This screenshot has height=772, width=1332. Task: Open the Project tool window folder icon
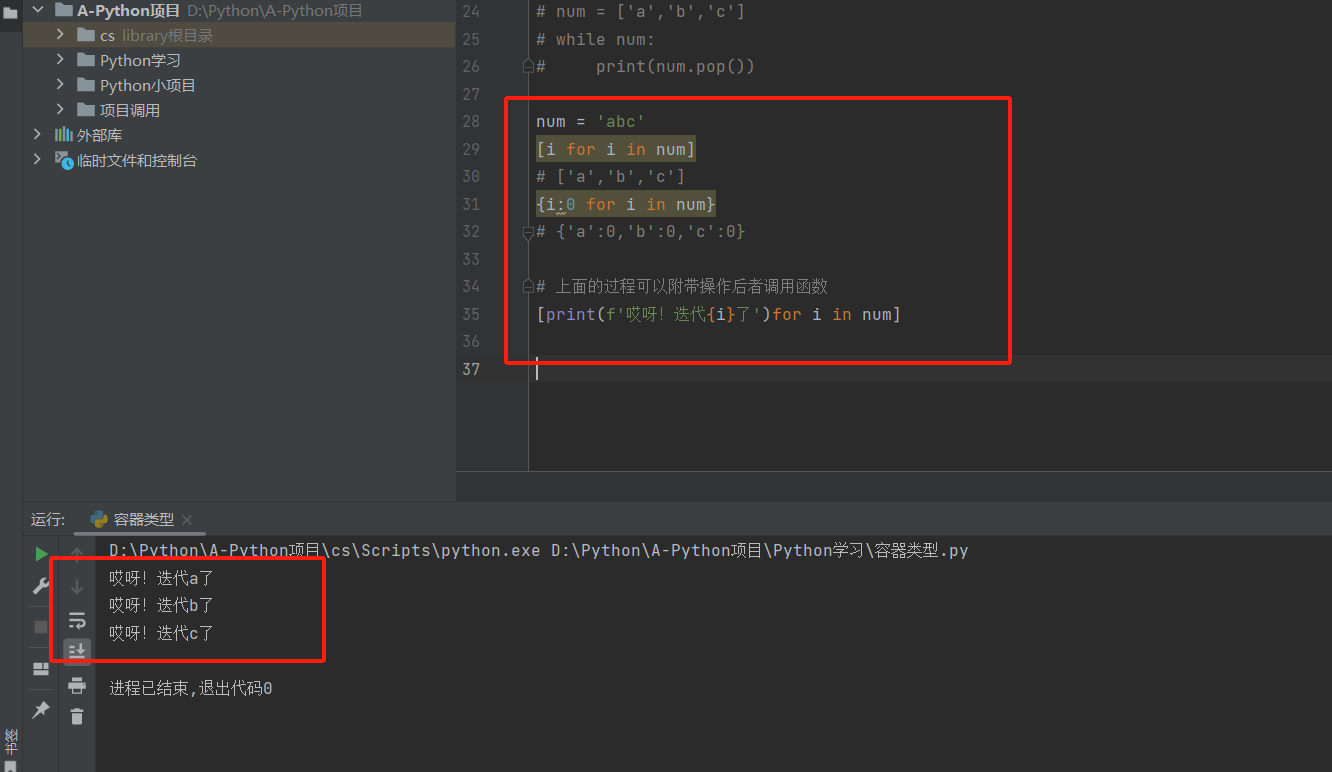(x=11, y=13)
